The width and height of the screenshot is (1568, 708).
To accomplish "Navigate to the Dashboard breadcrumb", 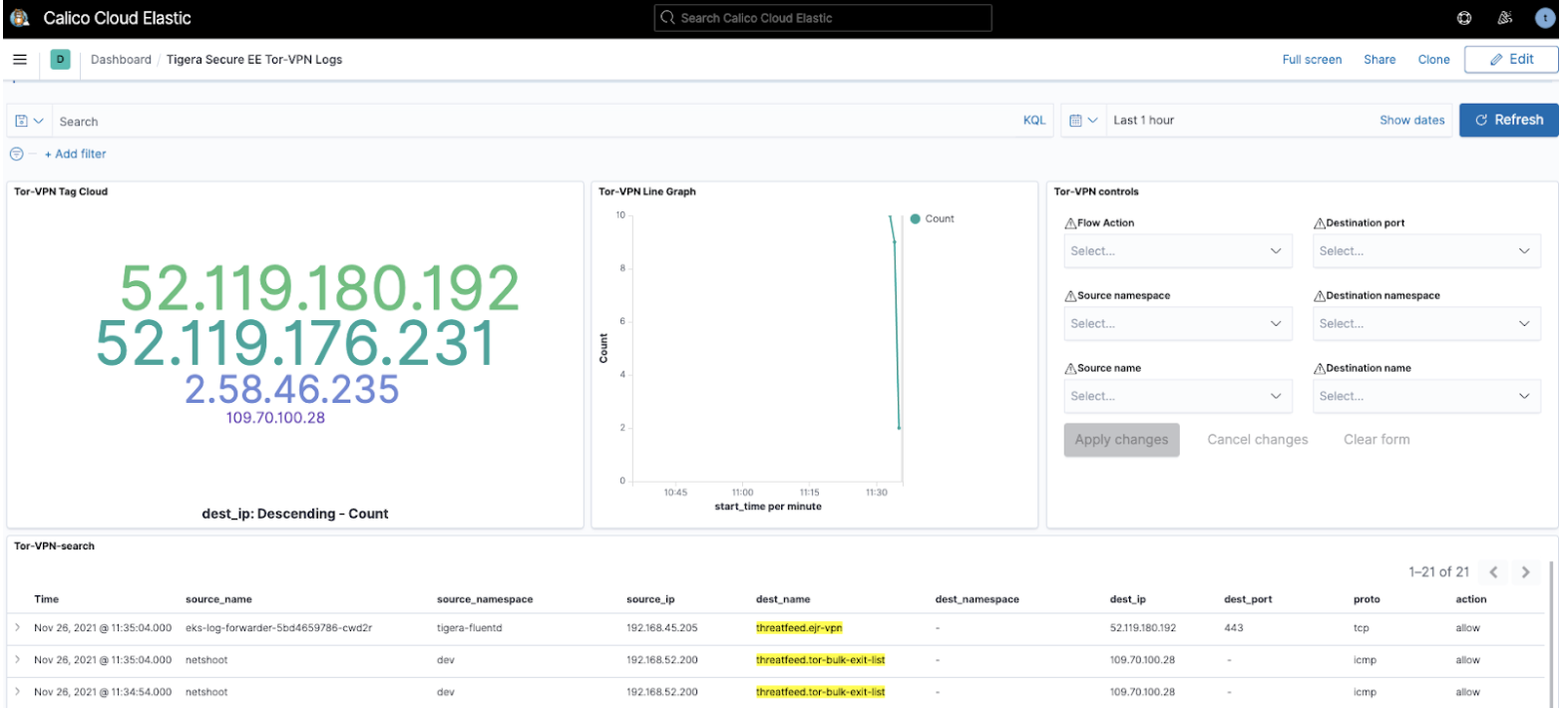I will 121,60.
